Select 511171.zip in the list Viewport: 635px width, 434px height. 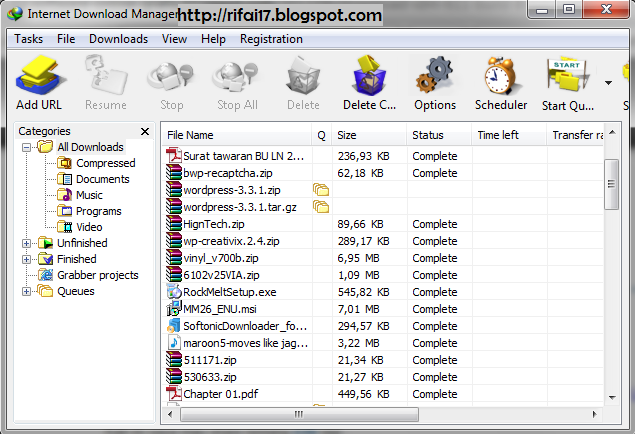(x=210, y=360)
